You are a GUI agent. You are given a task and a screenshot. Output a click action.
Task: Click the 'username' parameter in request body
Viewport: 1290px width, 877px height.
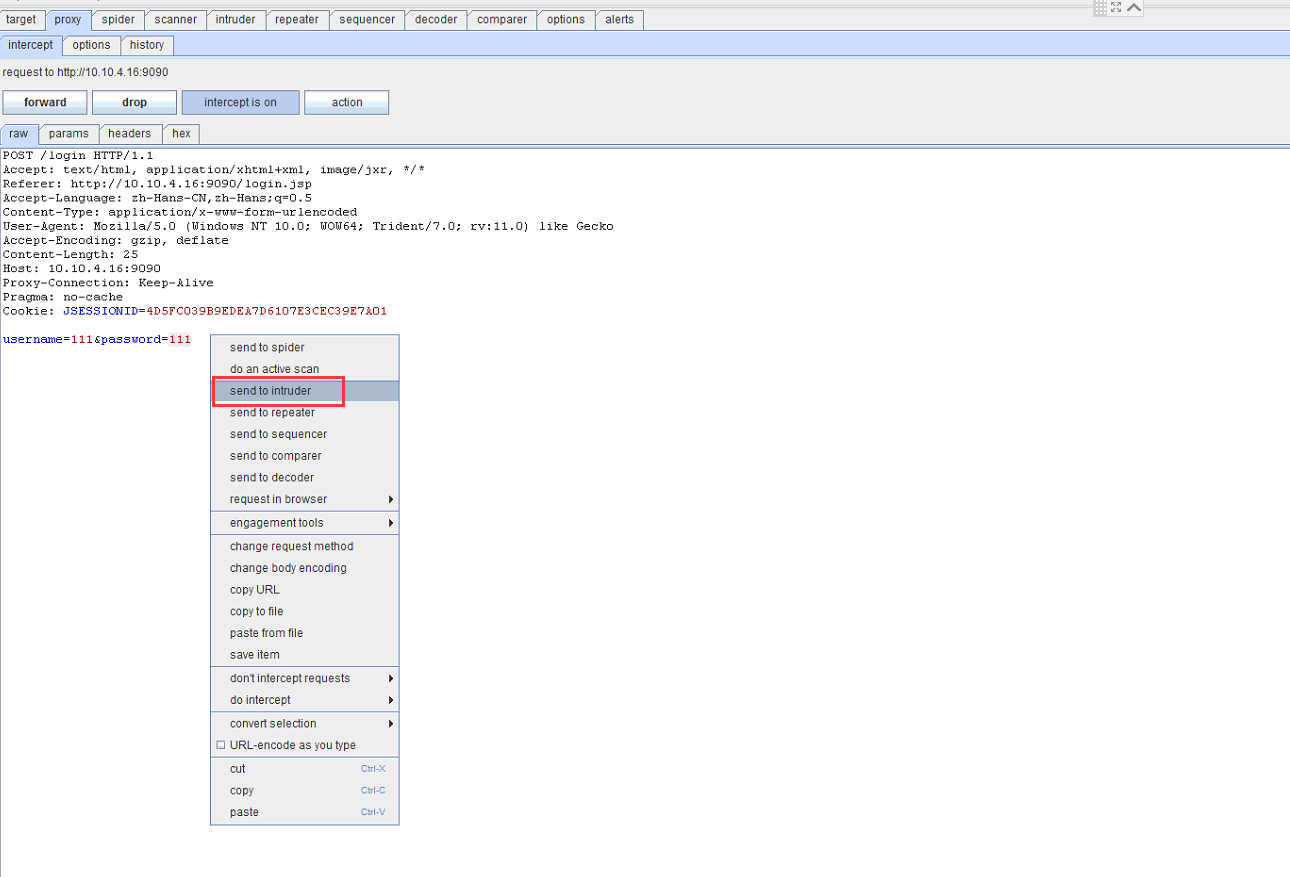pyautogui.click(x=32, y=340)
